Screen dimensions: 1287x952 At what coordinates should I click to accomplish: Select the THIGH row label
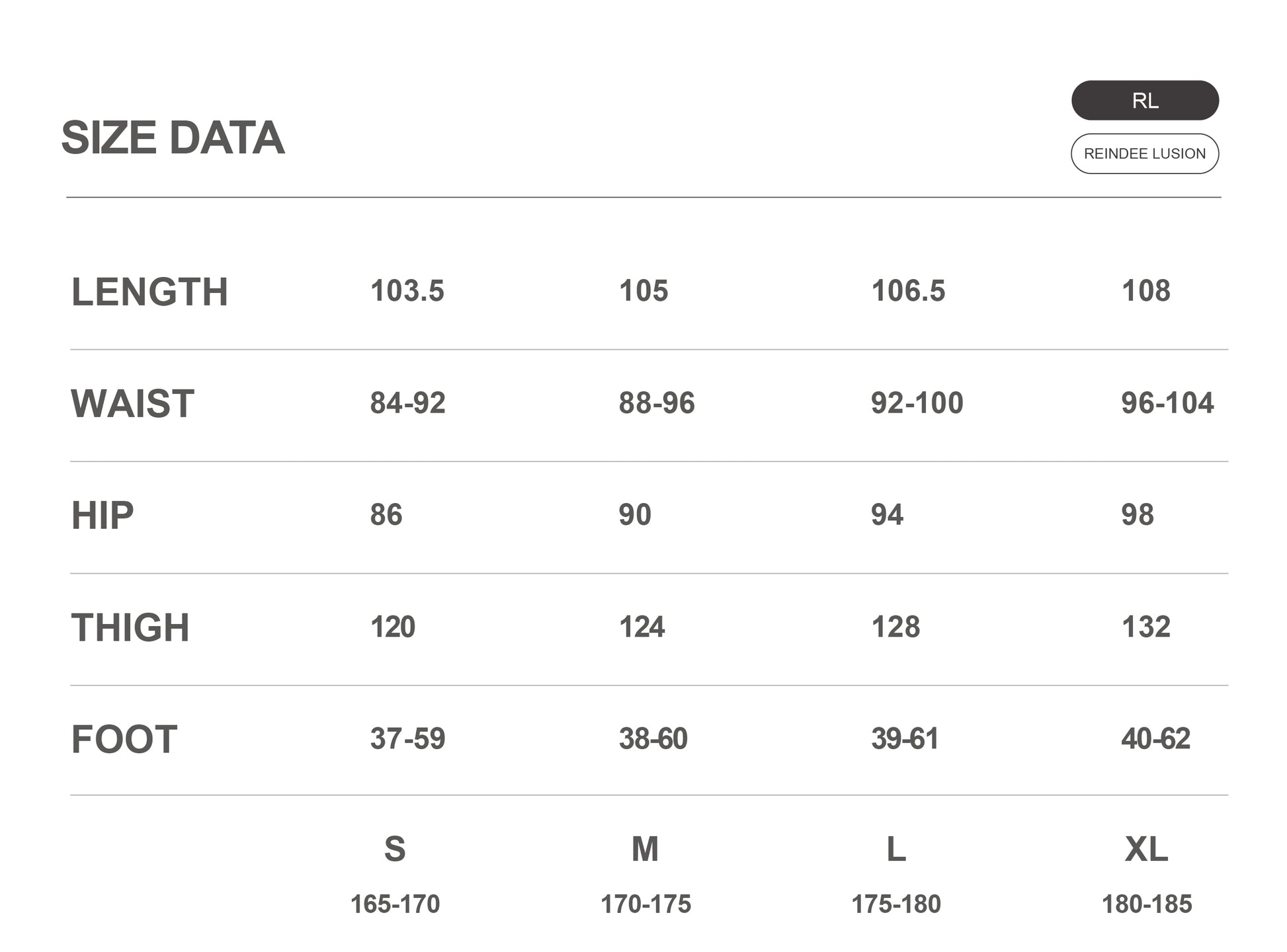click(x=130, y=627)
